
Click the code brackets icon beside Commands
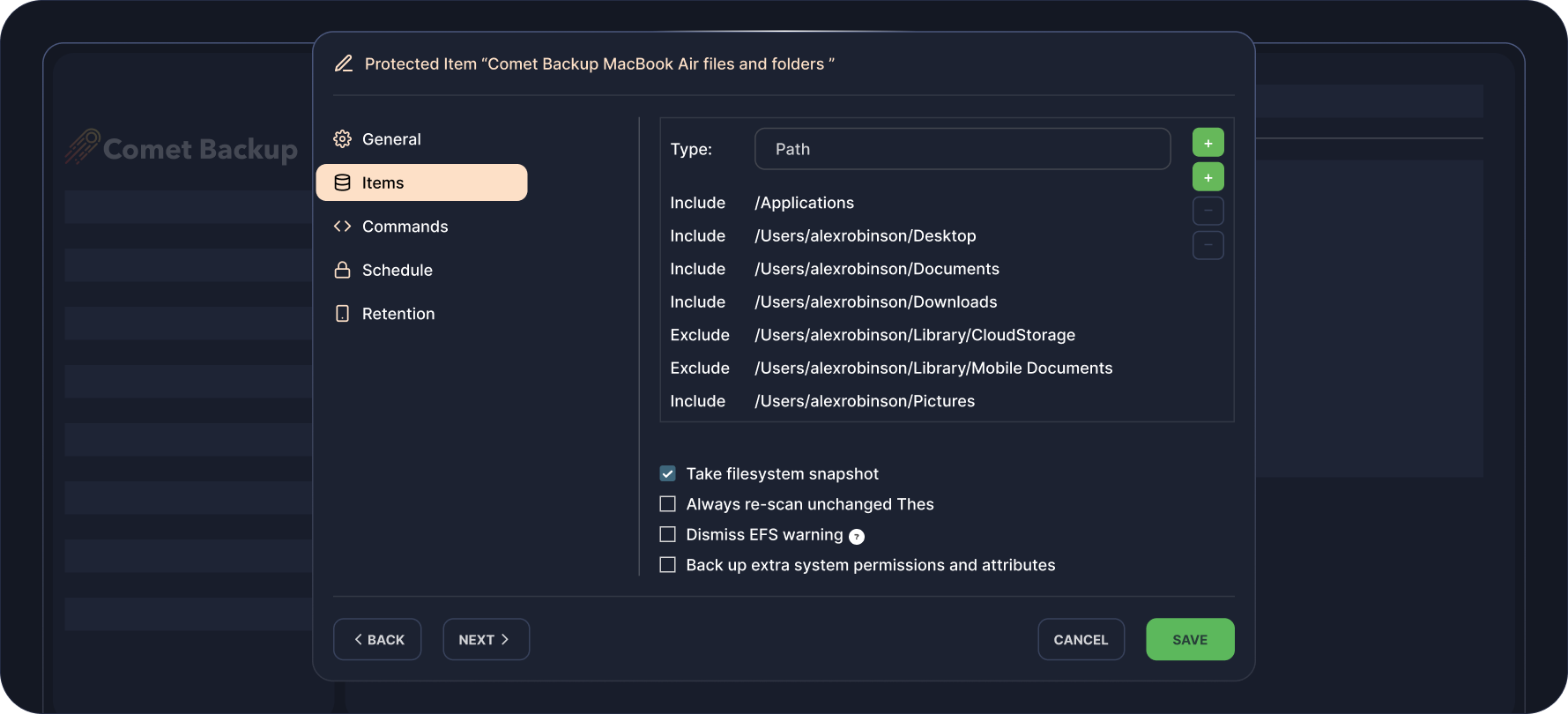click(x=343, y=227)
